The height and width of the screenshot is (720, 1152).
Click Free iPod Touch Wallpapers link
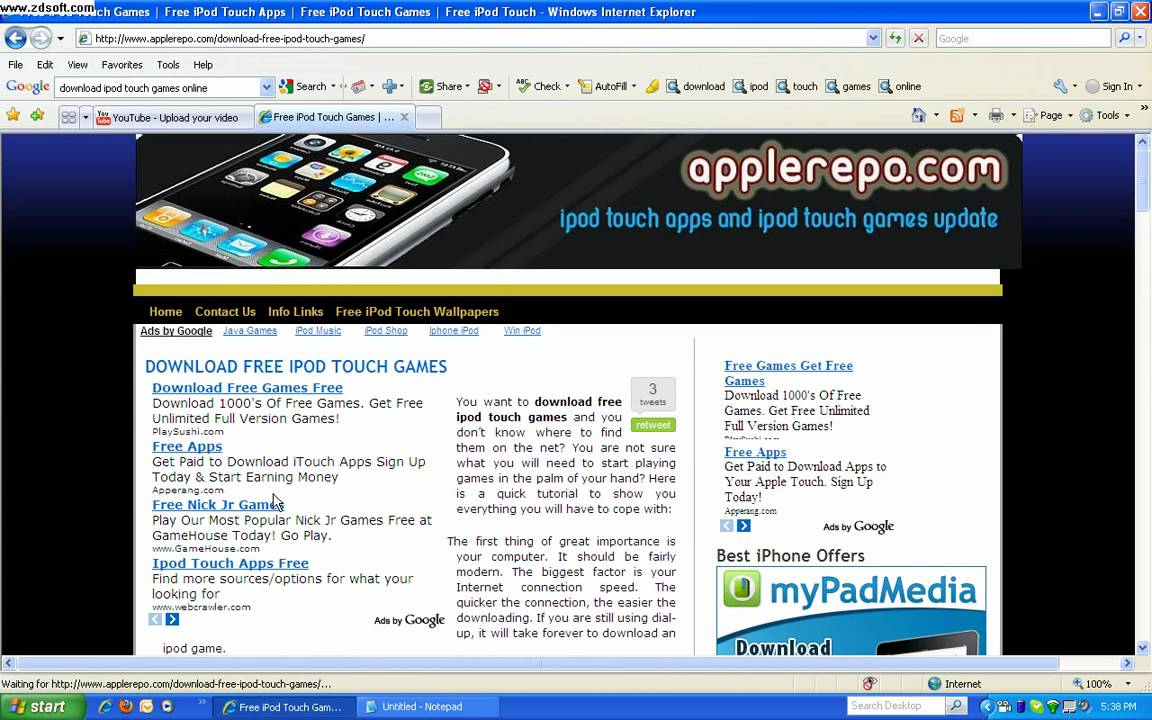417,312
